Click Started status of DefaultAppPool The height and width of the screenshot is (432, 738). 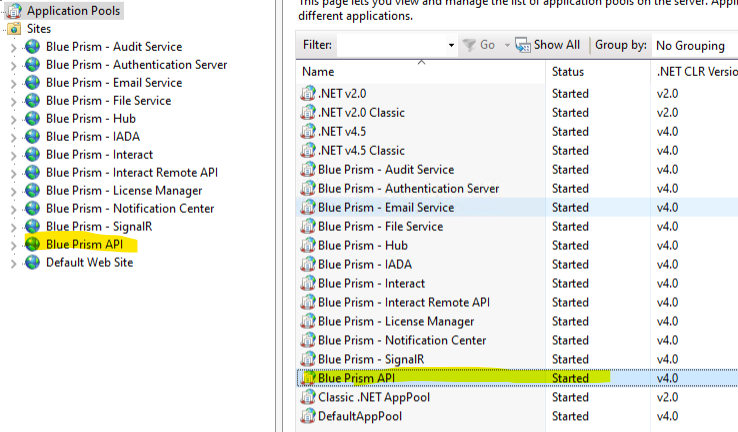point(570,416)
